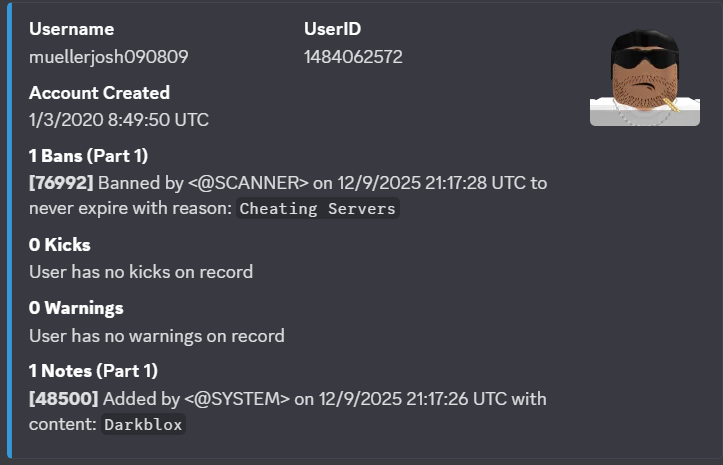Viewport: 723px width, 465px height.
Task: Click 'User has no kicks on record'
Action: [141, 272]
